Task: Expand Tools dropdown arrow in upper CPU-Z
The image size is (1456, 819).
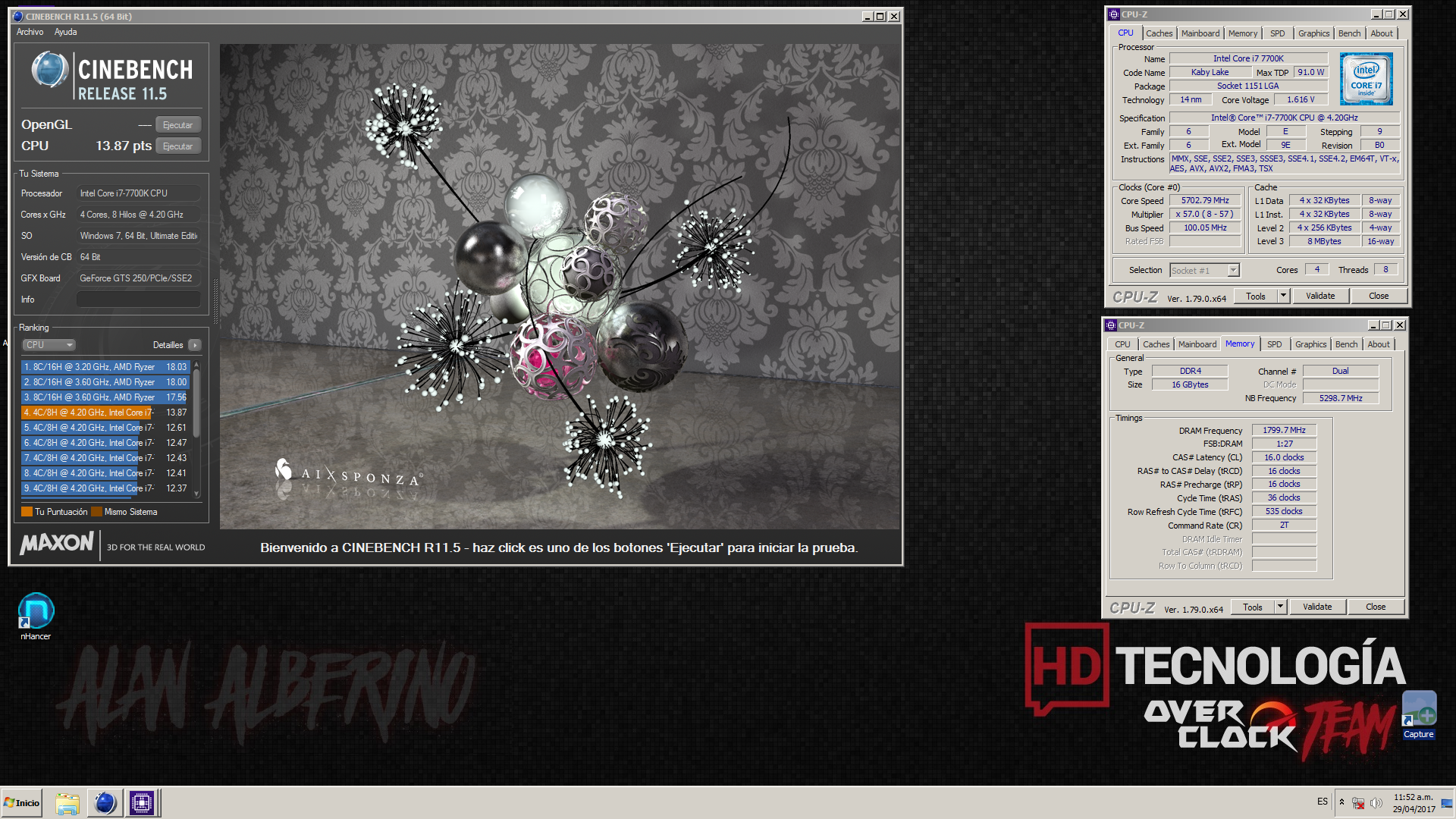Action: [1283, 297]
